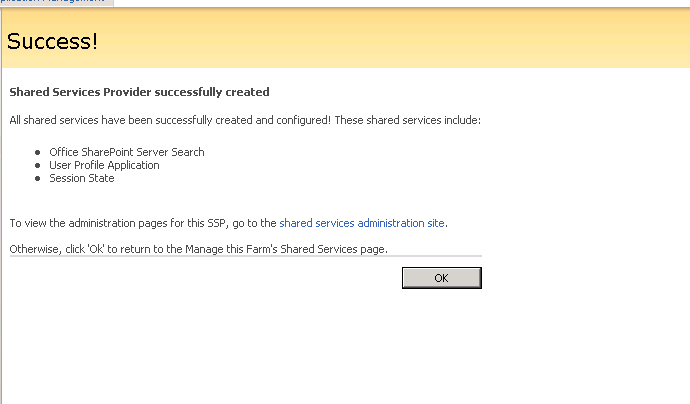Click the 'Office SharePoint Server Search' item
The width and height of the screenshot is (690, 404).
point(127,152)
